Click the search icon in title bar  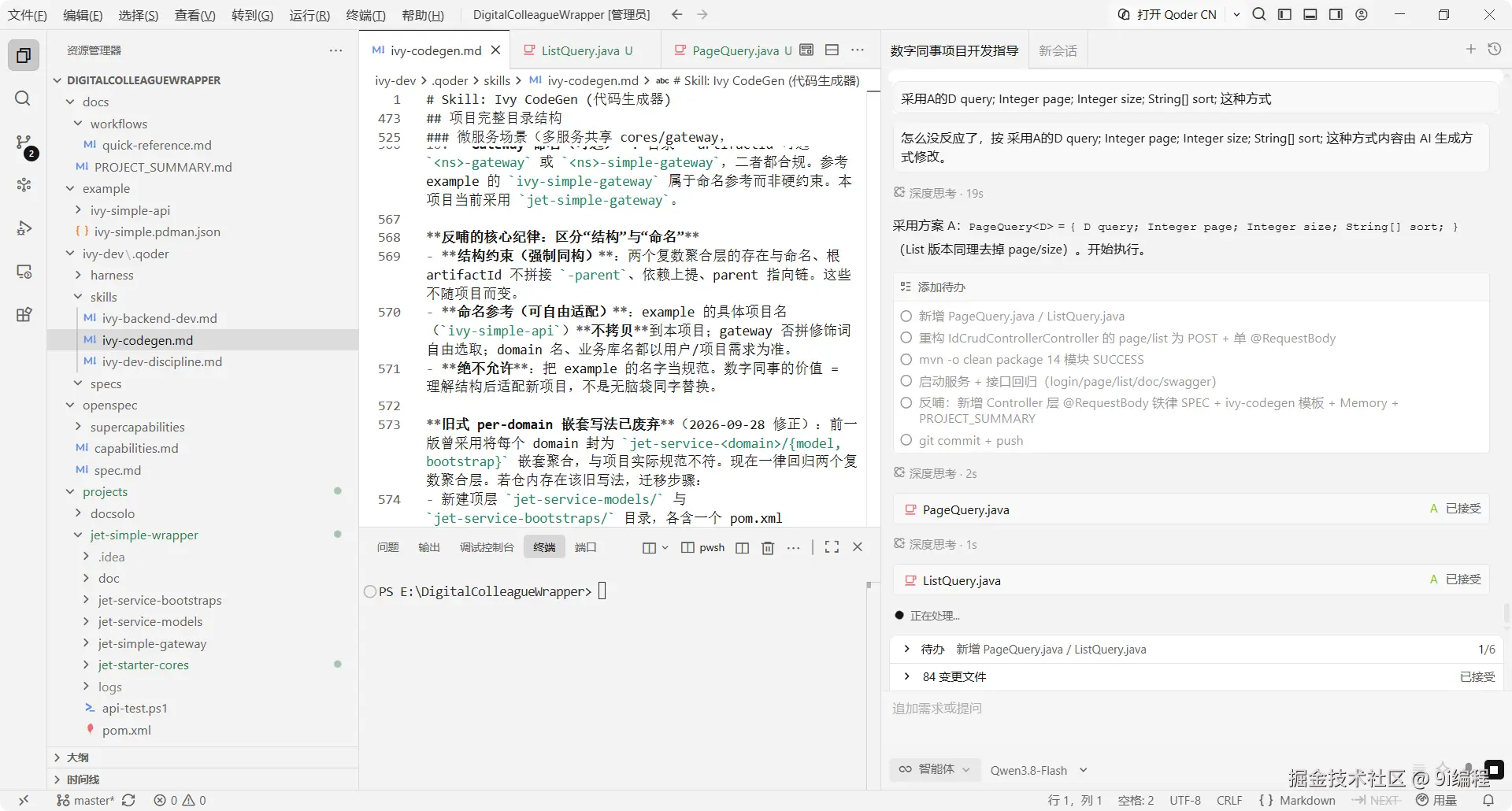1259,14
